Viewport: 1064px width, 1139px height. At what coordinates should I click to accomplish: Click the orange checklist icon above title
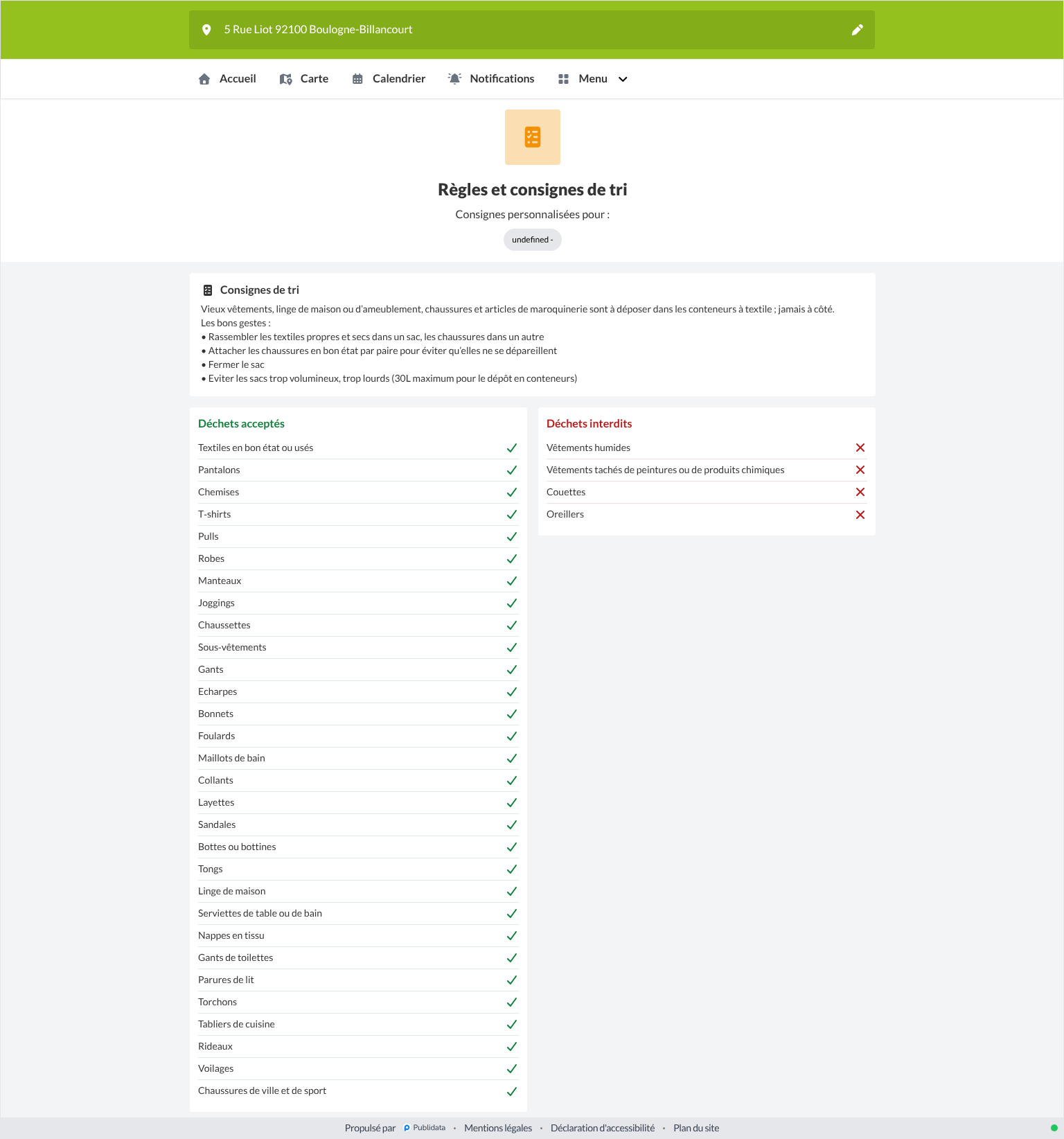coord(533,137)
